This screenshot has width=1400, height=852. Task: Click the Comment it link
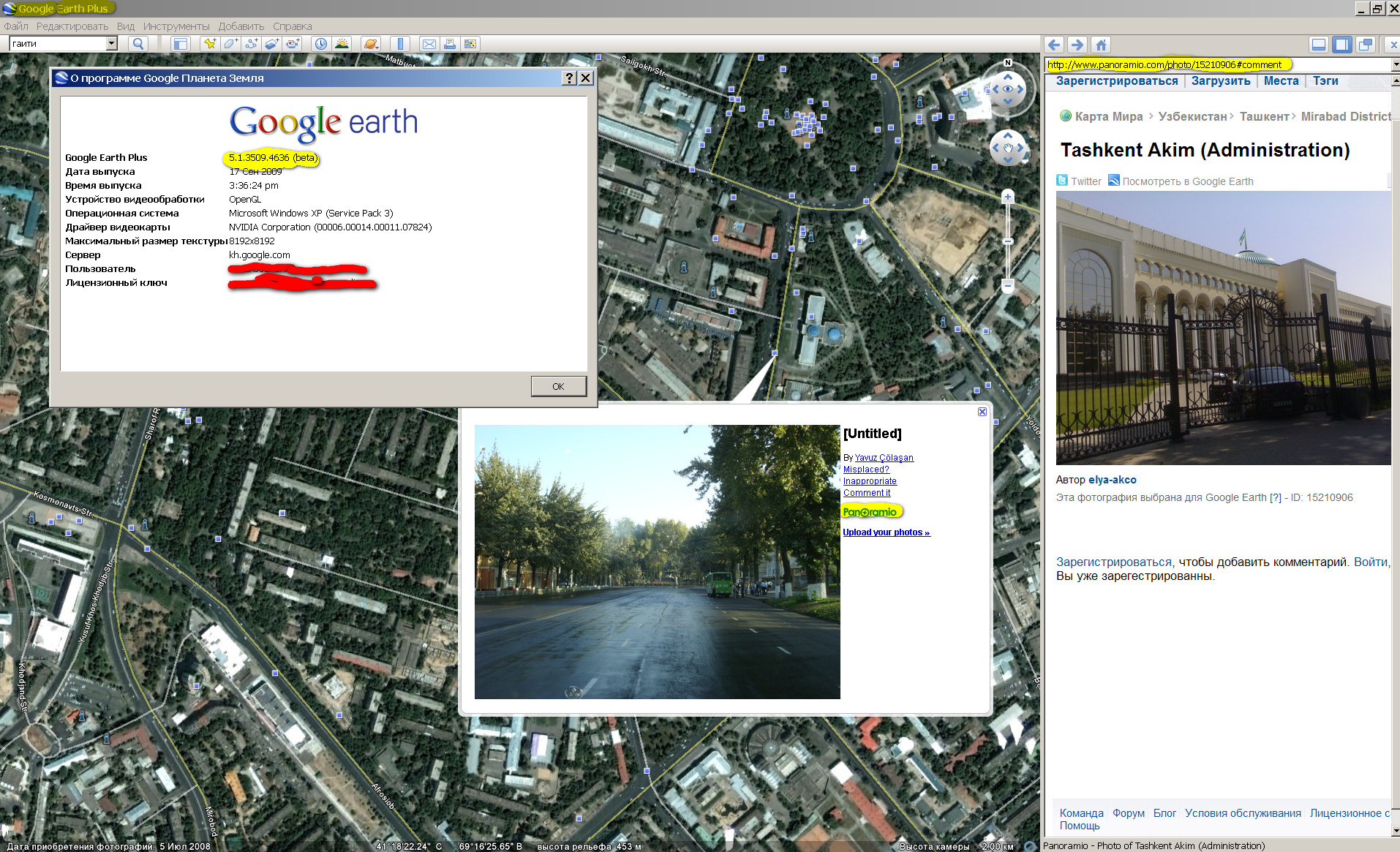coord(867,493)
